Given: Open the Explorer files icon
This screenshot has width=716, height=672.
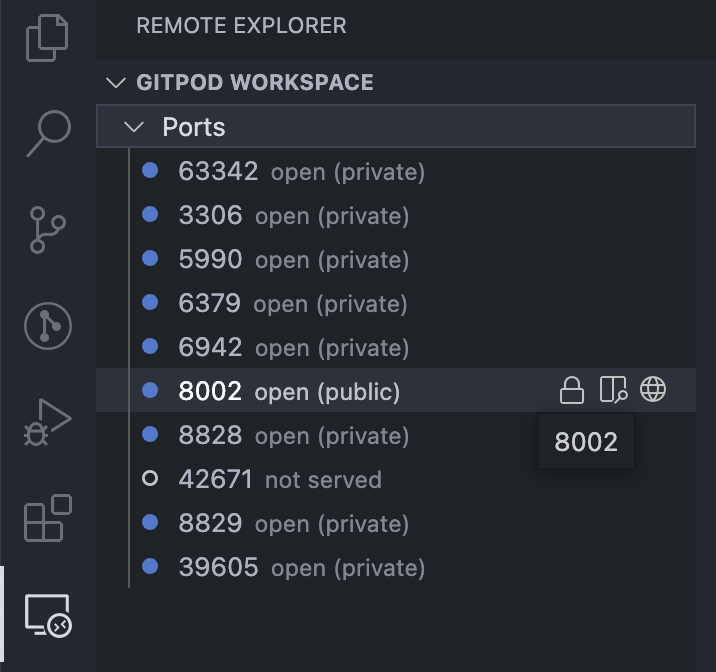Looking at the screenshot, I should (47, 38).
